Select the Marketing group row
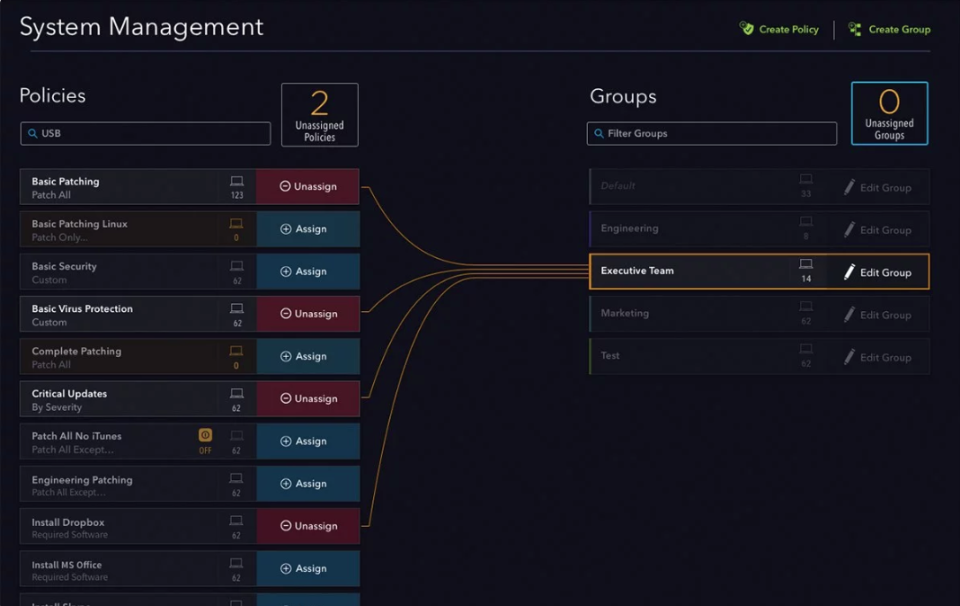This screenshot has width=960, height=606. (x=690, y=314)
